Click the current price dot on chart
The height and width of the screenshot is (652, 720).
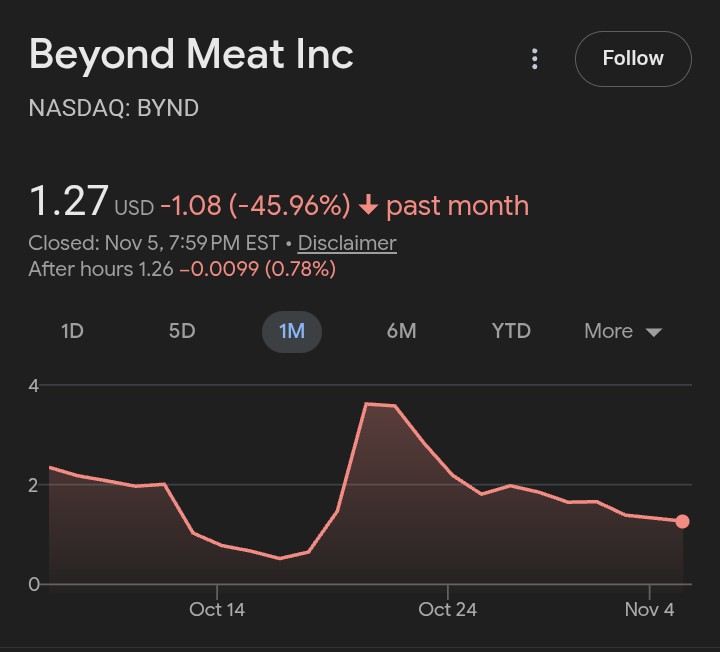[x=682, y=521]
